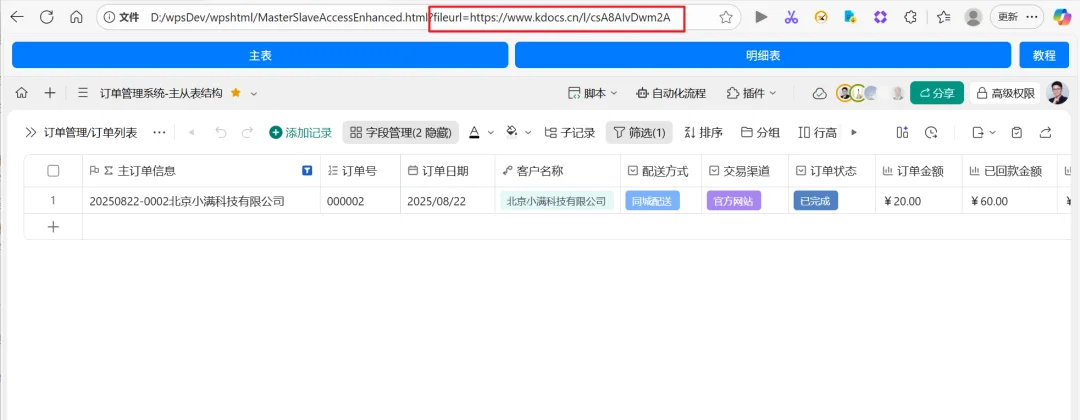The height and width of the screenshot is (420, 1080).
Task: Click the 已完成 status tag
Action: click(x=816, y=201)
